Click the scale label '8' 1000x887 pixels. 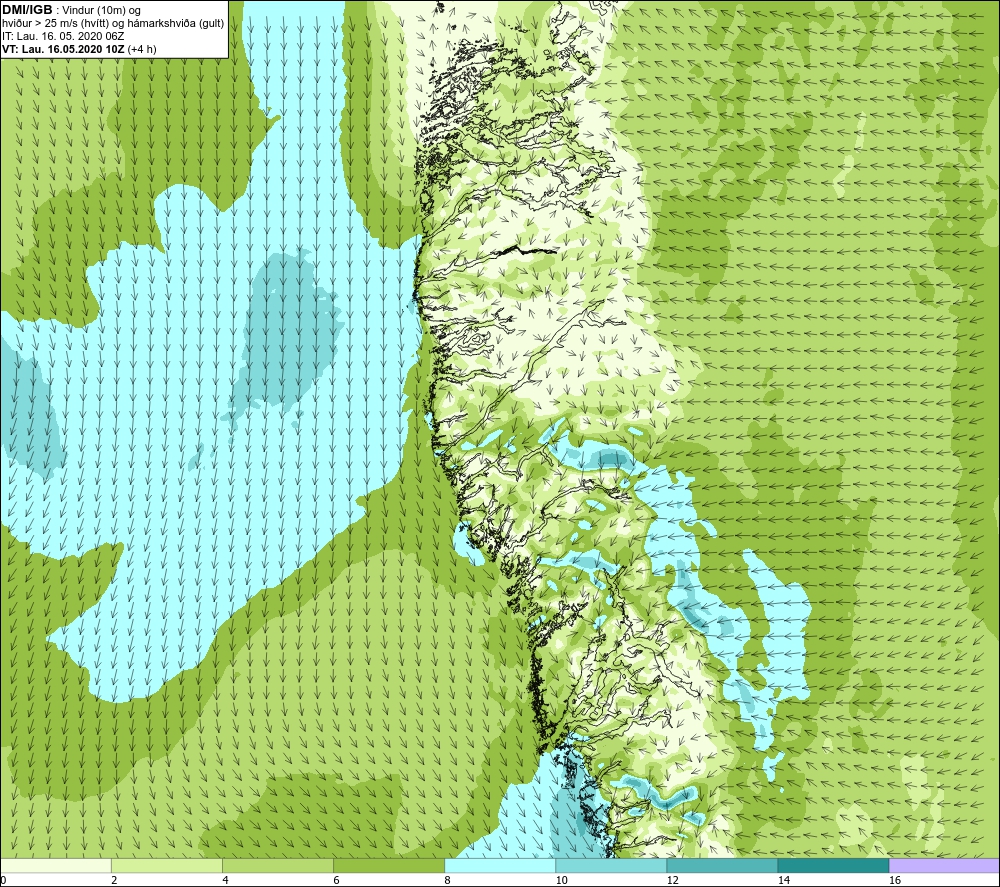pyautogui.click(x=447, y=881)
